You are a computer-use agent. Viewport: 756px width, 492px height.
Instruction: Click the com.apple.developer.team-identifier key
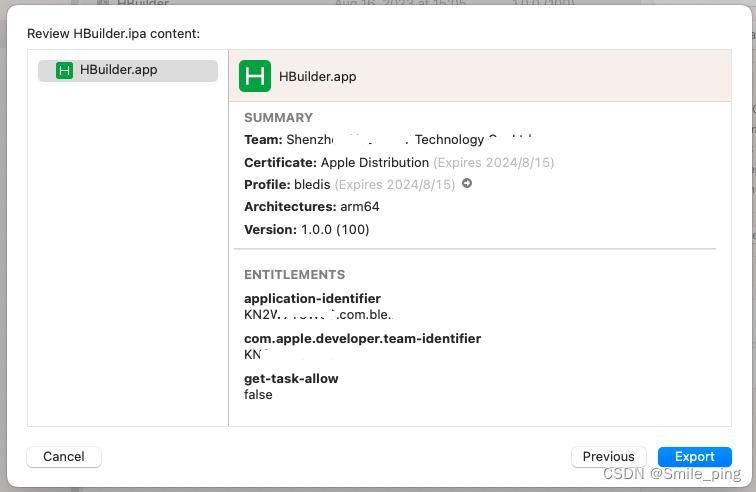(363, 339)
